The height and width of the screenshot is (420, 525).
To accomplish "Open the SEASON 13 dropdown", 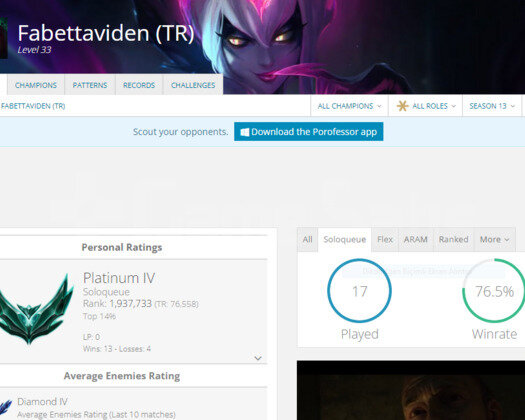I will (492, 106).
